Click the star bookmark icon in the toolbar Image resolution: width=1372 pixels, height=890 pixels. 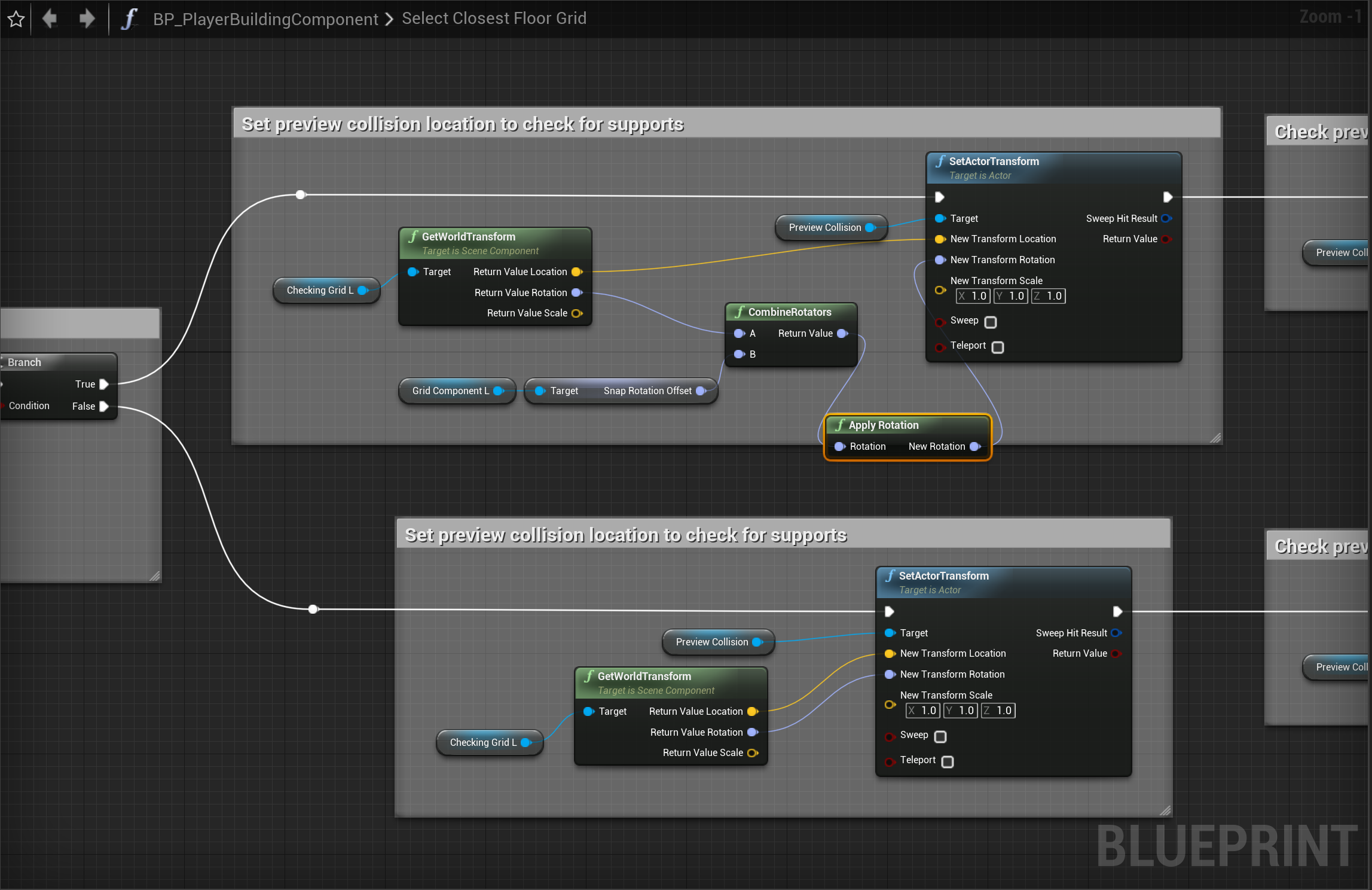click(16, 19)
